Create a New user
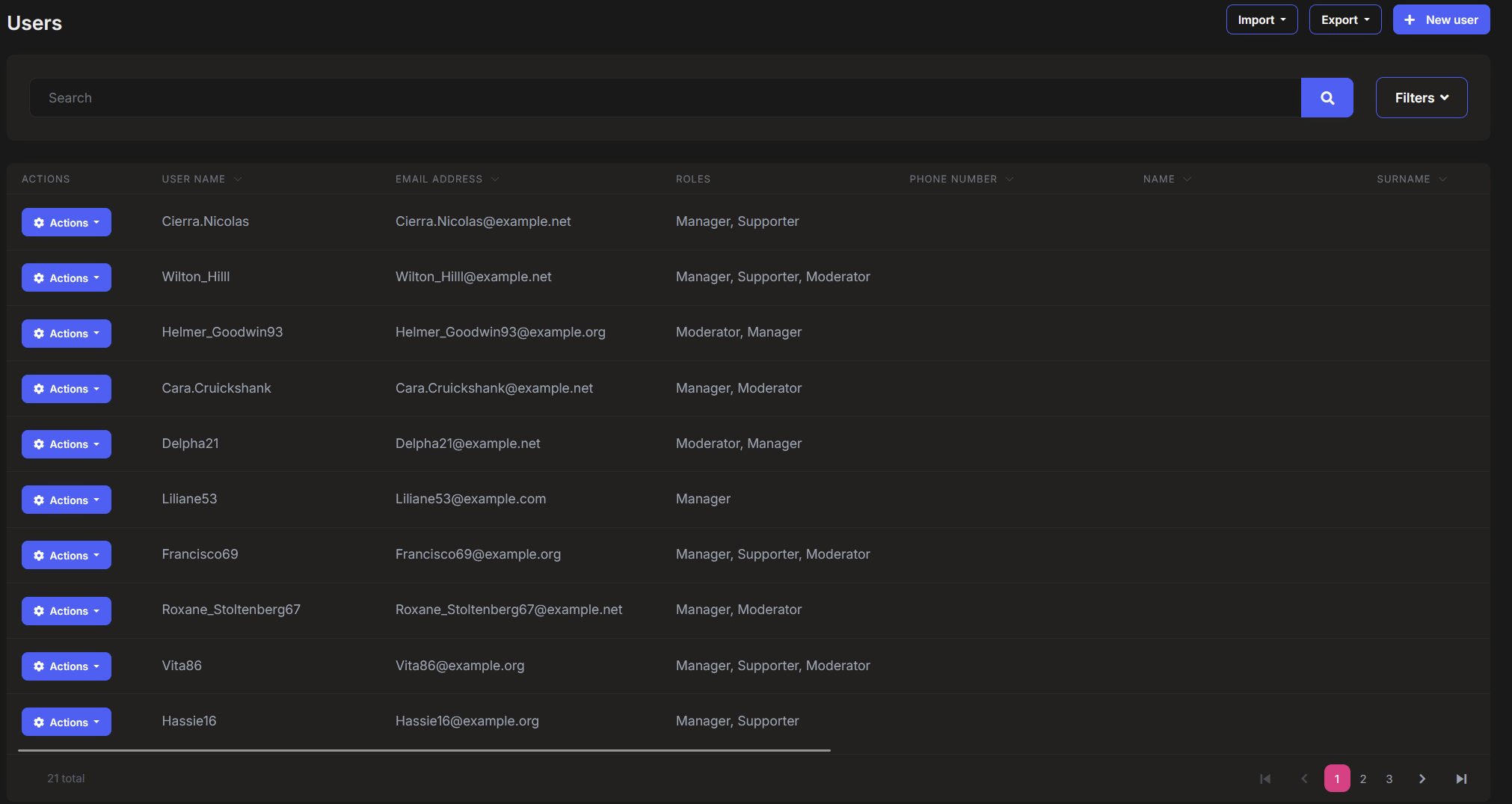1512x804 pixels. [x=1441, y=20]
